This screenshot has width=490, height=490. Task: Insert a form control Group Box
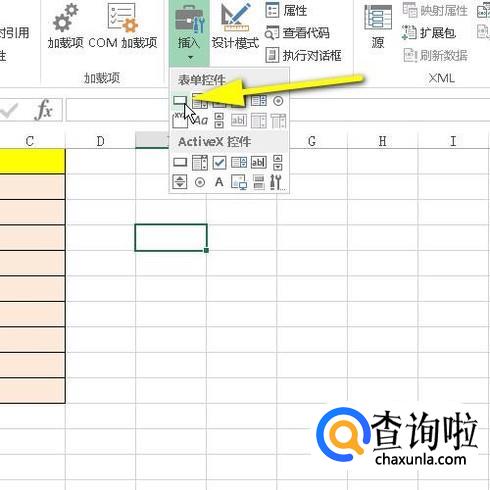[180, 120]
